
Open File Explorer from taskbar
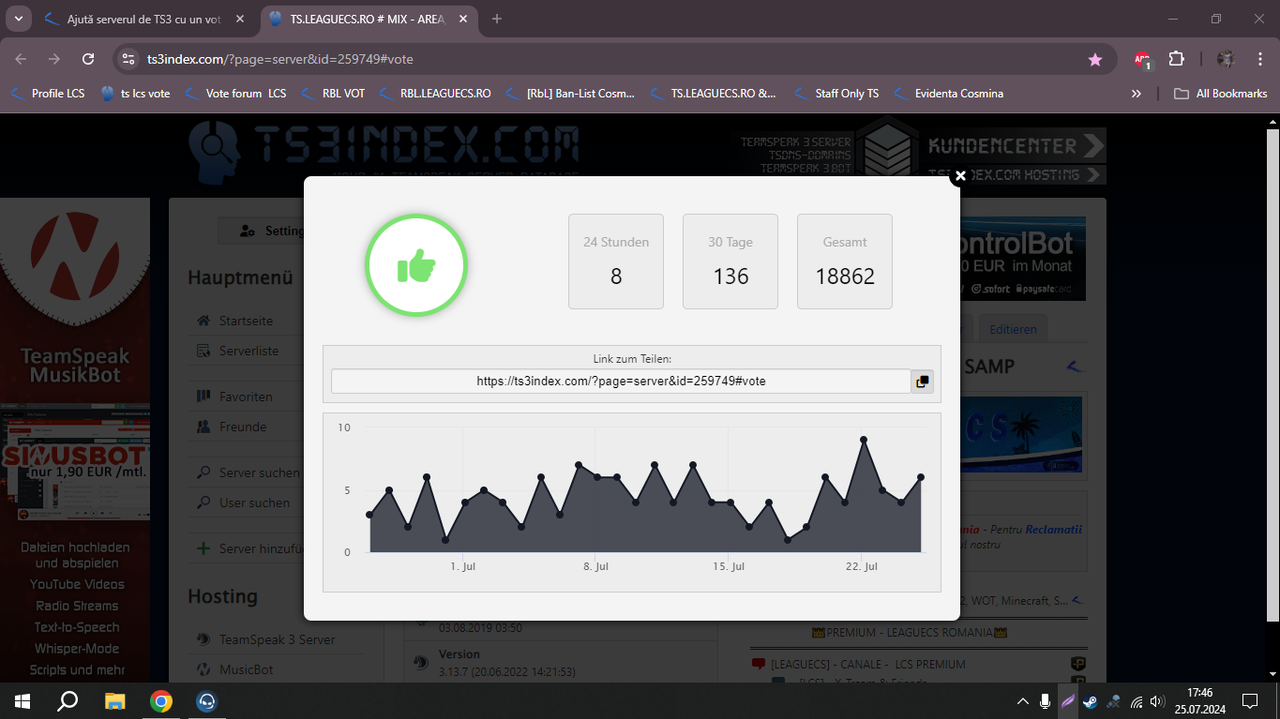[115, 701]
